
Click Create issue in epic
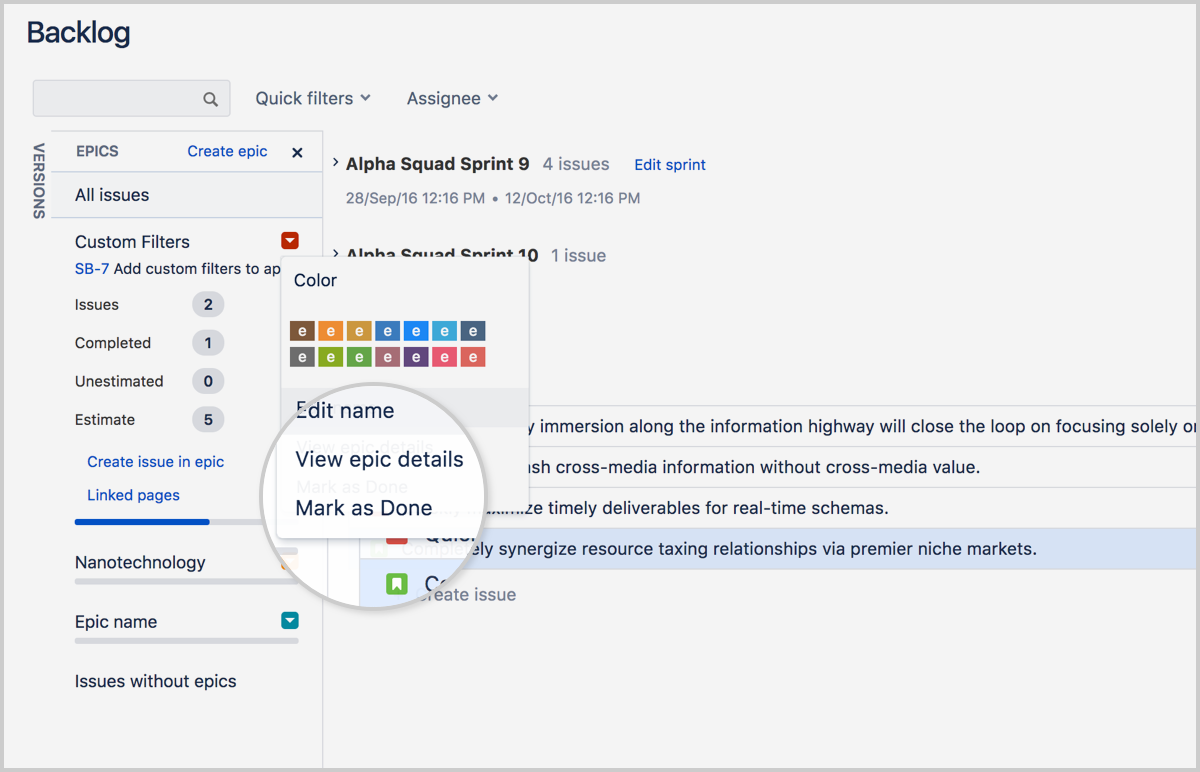tap(155, 461)
